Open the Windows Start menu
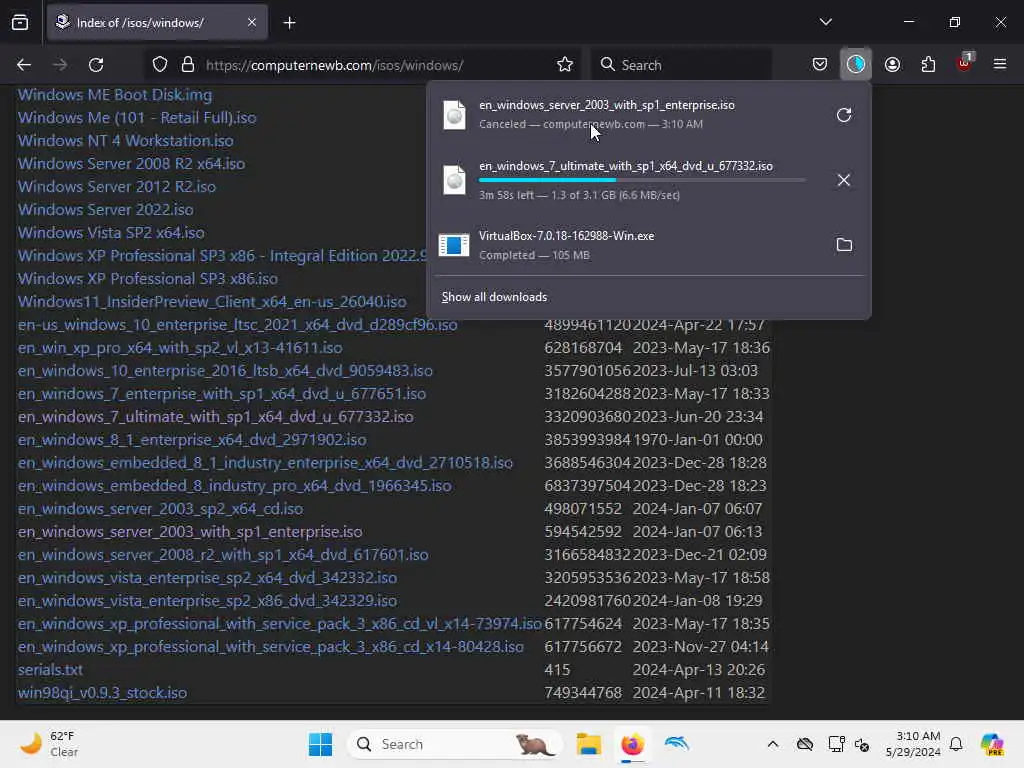Image resolution: width=1024 pixels, height=768 pixels. (320, 744)
